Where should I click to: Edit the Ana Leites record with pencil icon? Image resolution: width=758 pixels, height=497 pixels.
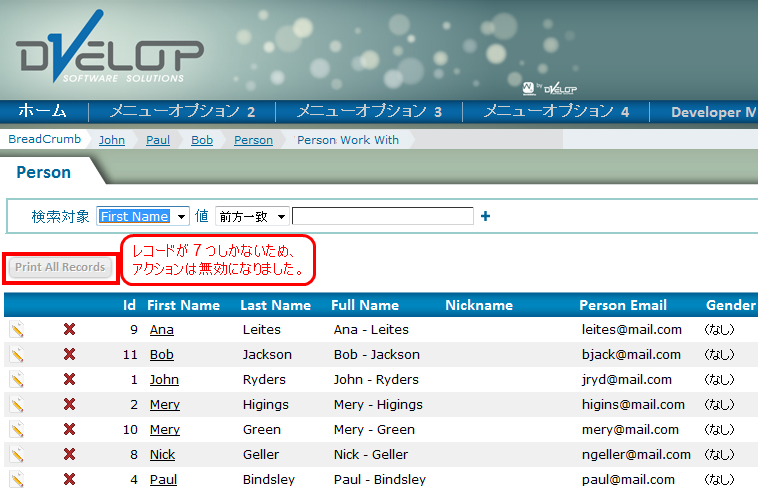[x=17, y=329]
